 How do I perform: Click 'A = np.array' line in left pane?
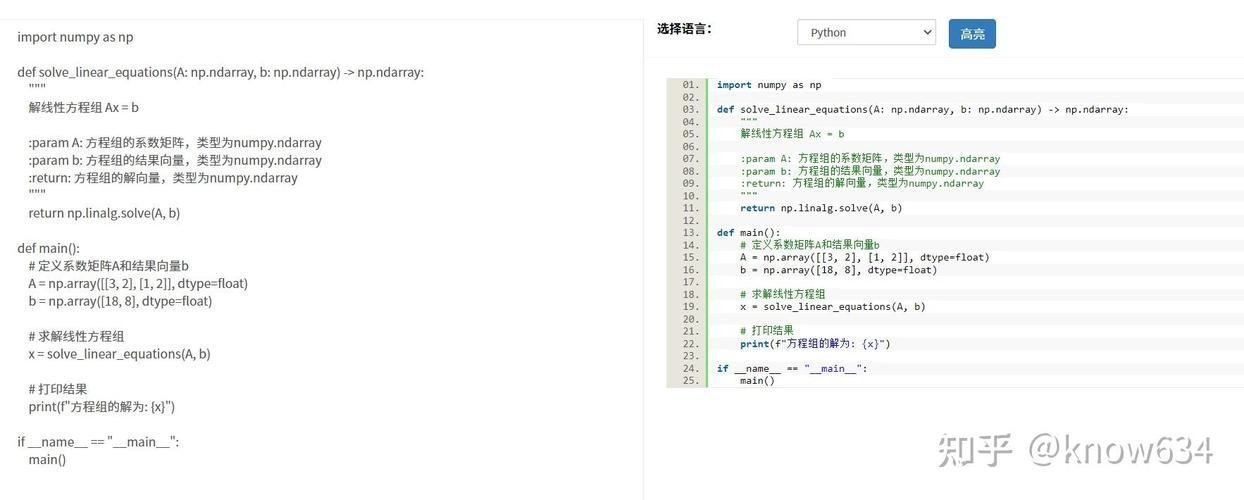coord(138,283)
